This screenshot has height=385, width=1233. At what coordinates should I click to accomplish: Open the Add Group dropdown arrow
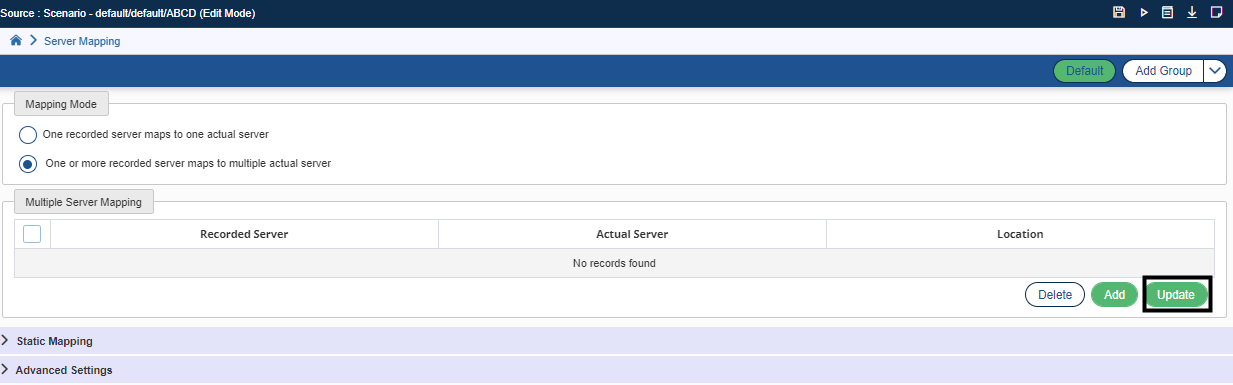(1215, 71)
